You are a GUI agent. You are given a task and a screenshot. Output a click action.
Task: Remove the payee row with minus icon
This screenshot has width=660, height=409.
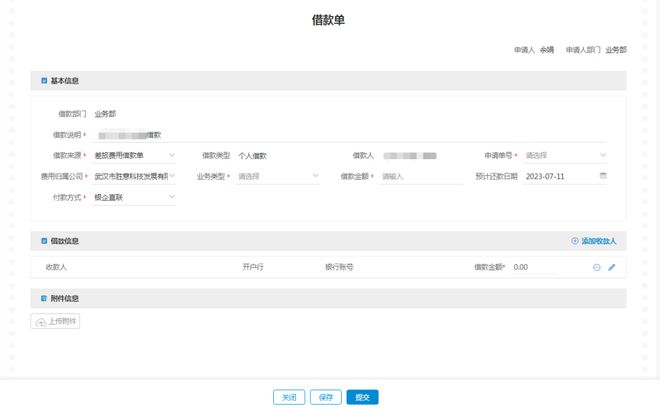click(x=596, y=267)
